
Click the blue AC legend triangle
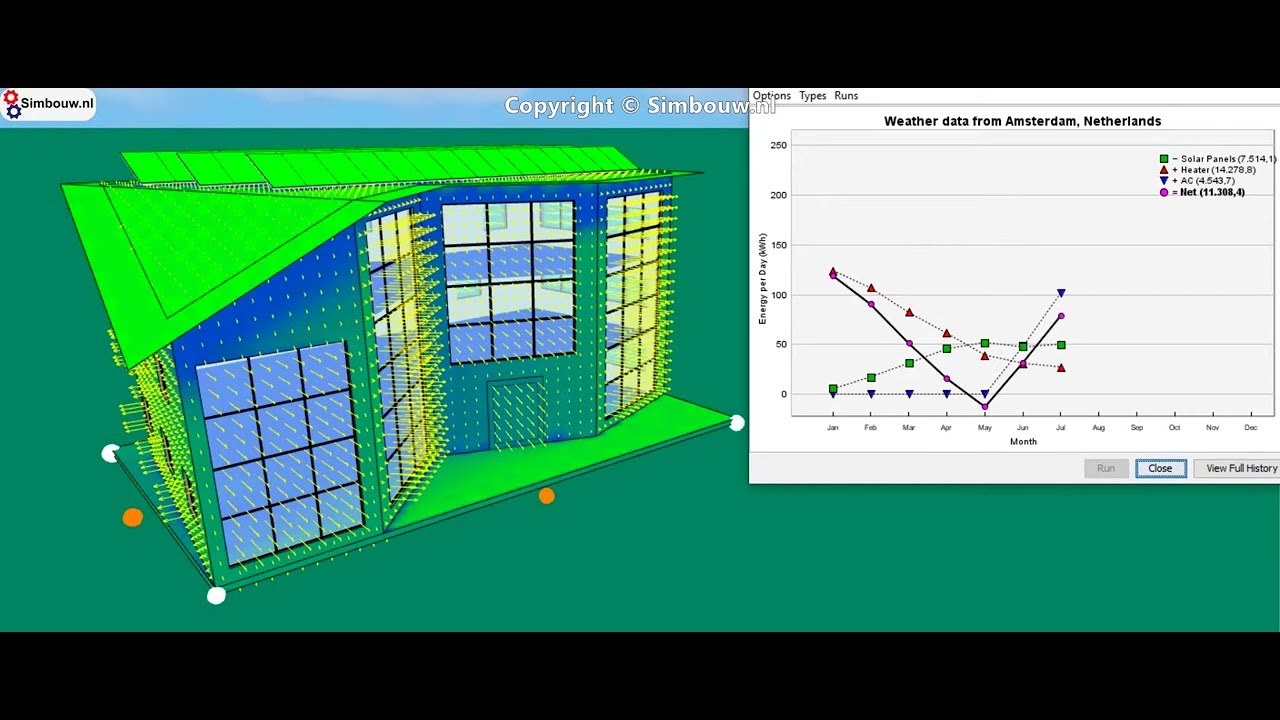tap(1164, 181)
